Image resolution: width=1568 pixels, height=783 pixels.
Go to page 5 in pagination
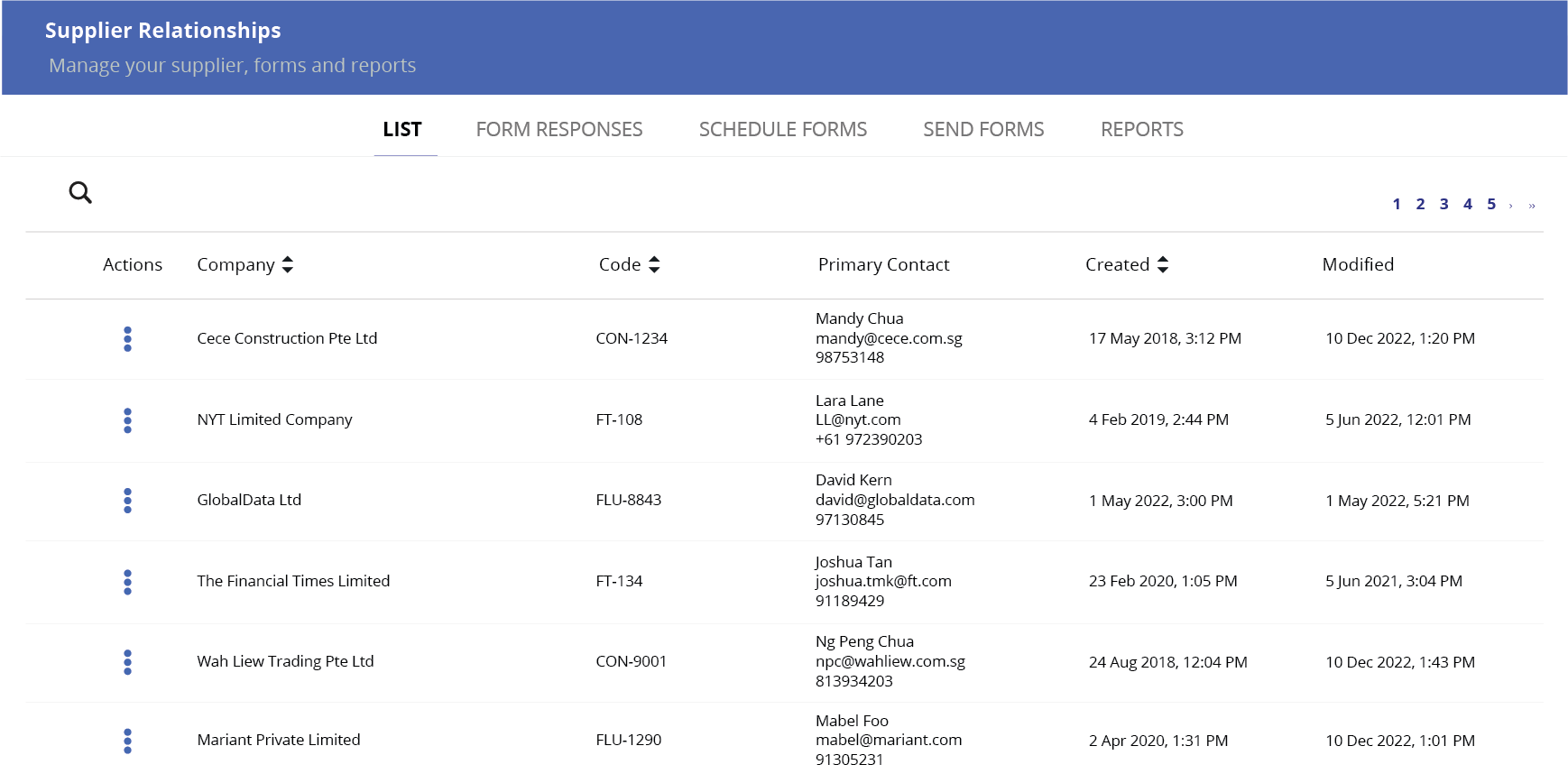pos(1491,204)
